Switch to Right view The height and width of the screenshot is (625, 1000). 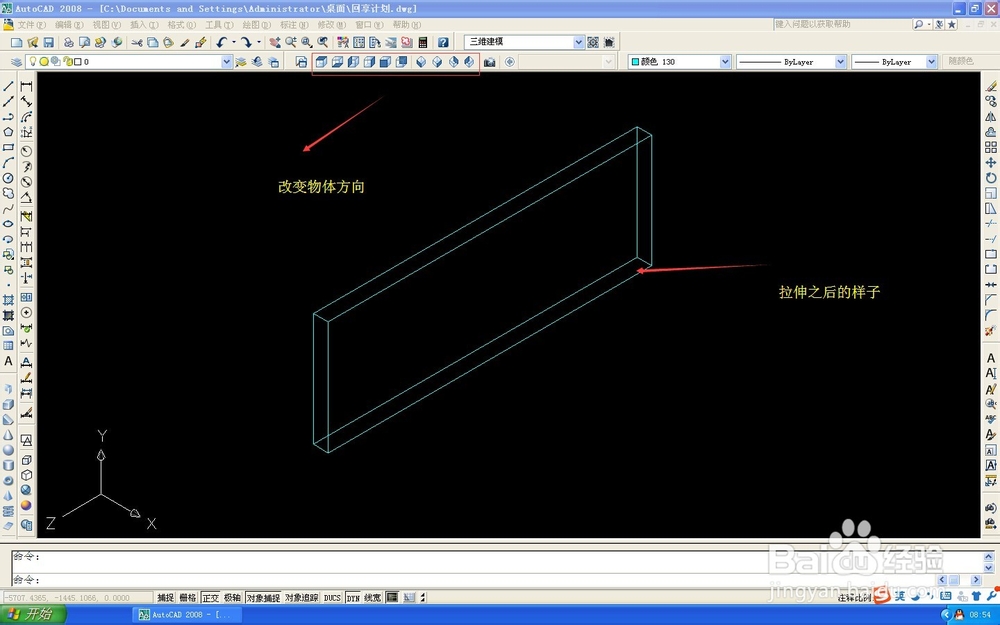pos(369,62)
